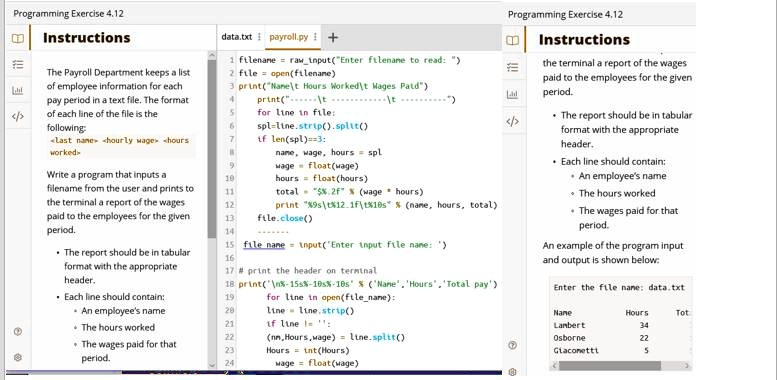Open the book icon in right panel
Screen dimensions: 777x380
point(513,40)
